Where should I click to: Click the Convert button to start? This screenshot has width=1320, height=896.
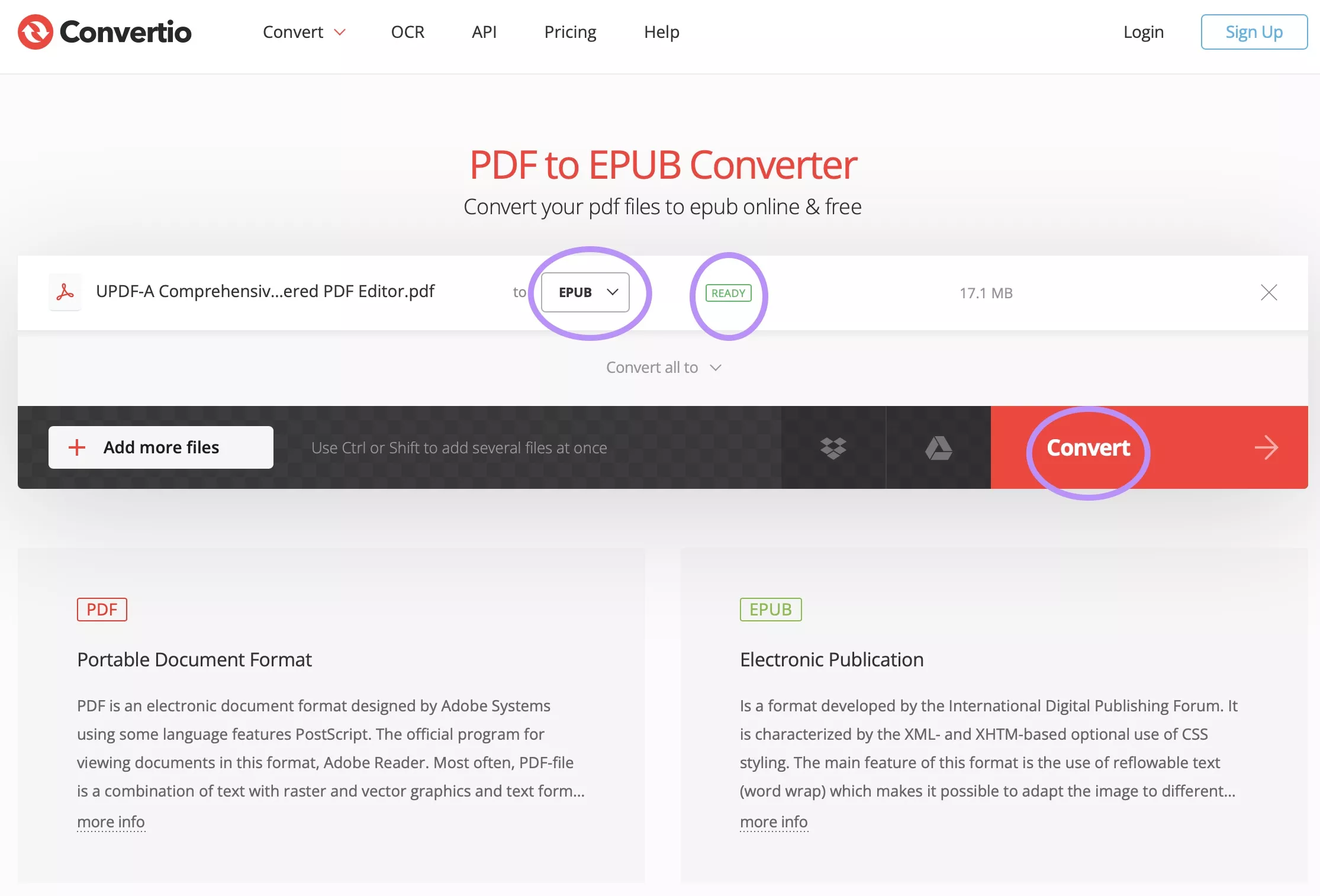tap(1087, 447)
